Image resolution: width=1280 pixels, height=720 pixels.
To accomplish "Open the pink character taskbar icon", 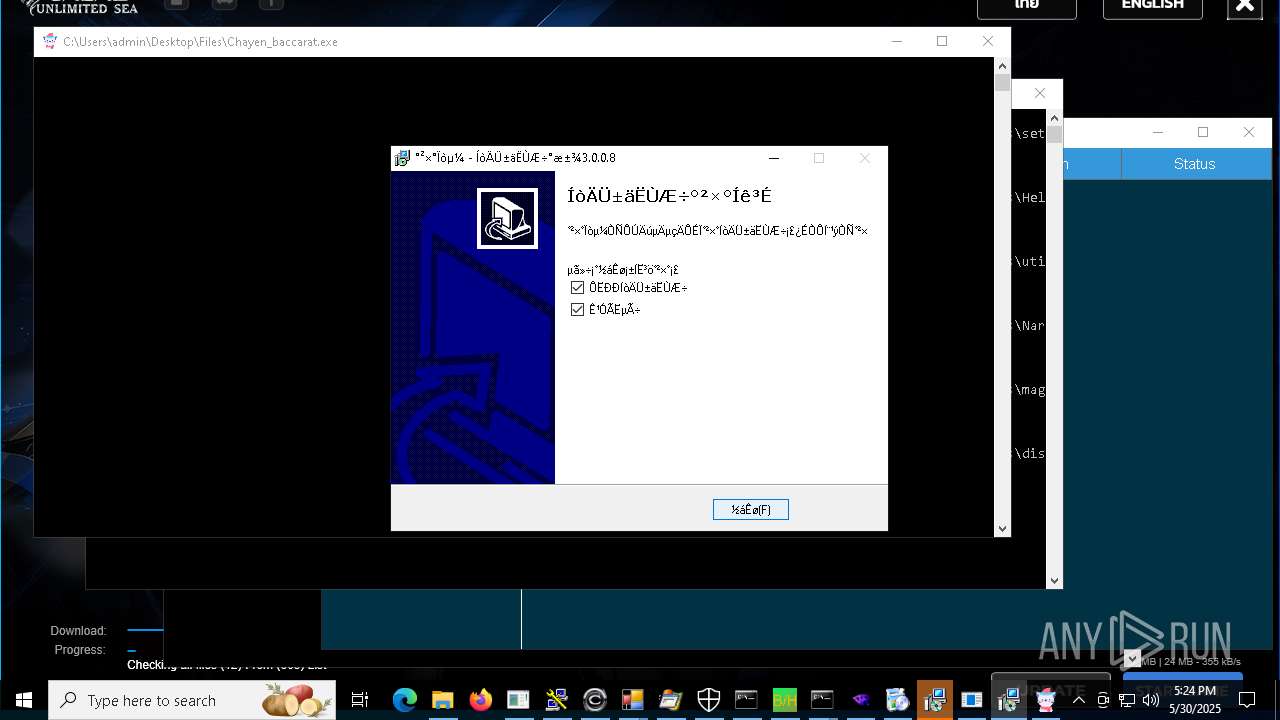I will [1046, 700].
